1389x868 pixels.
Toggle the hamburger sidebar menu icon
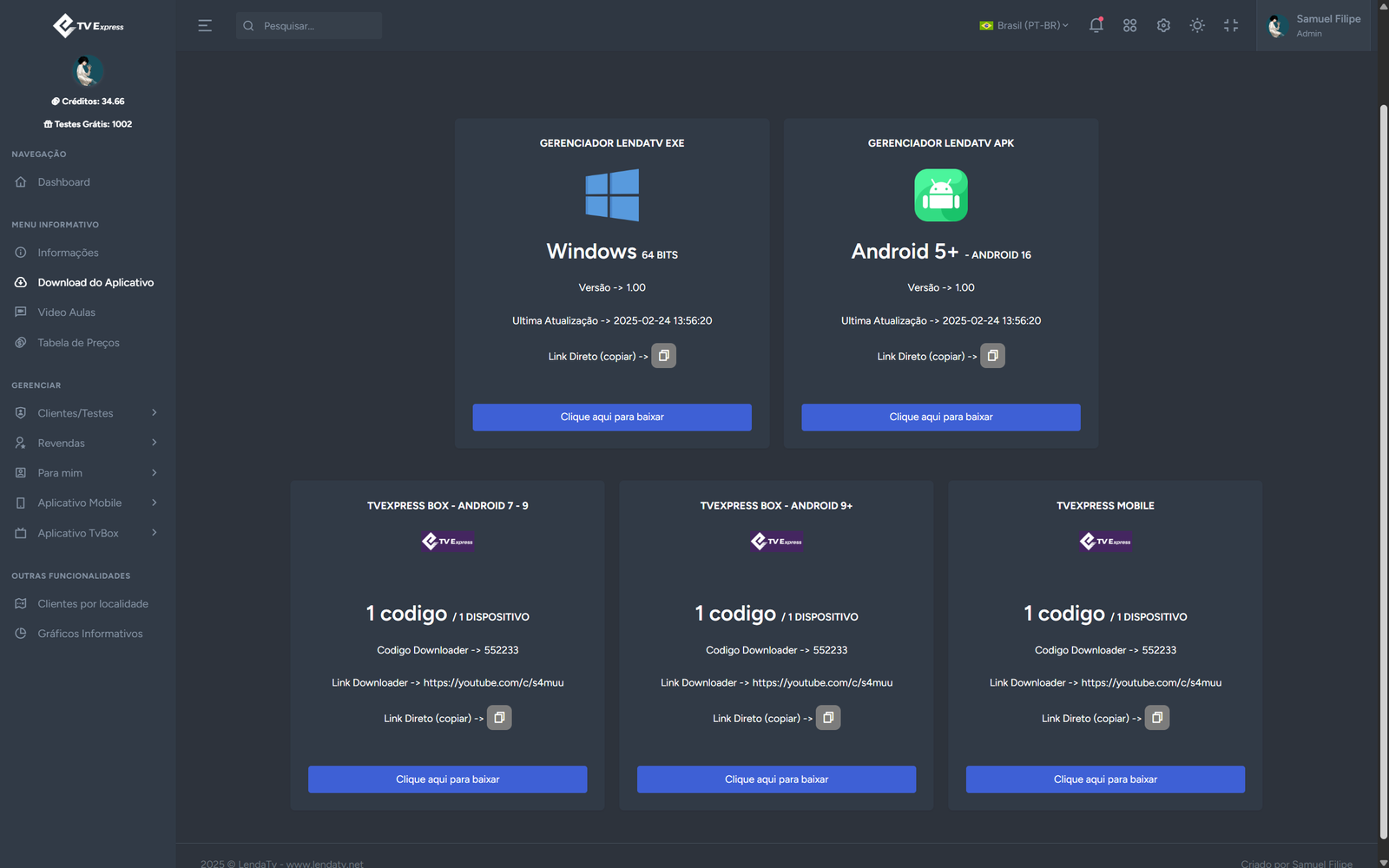(x=205, y=26)
